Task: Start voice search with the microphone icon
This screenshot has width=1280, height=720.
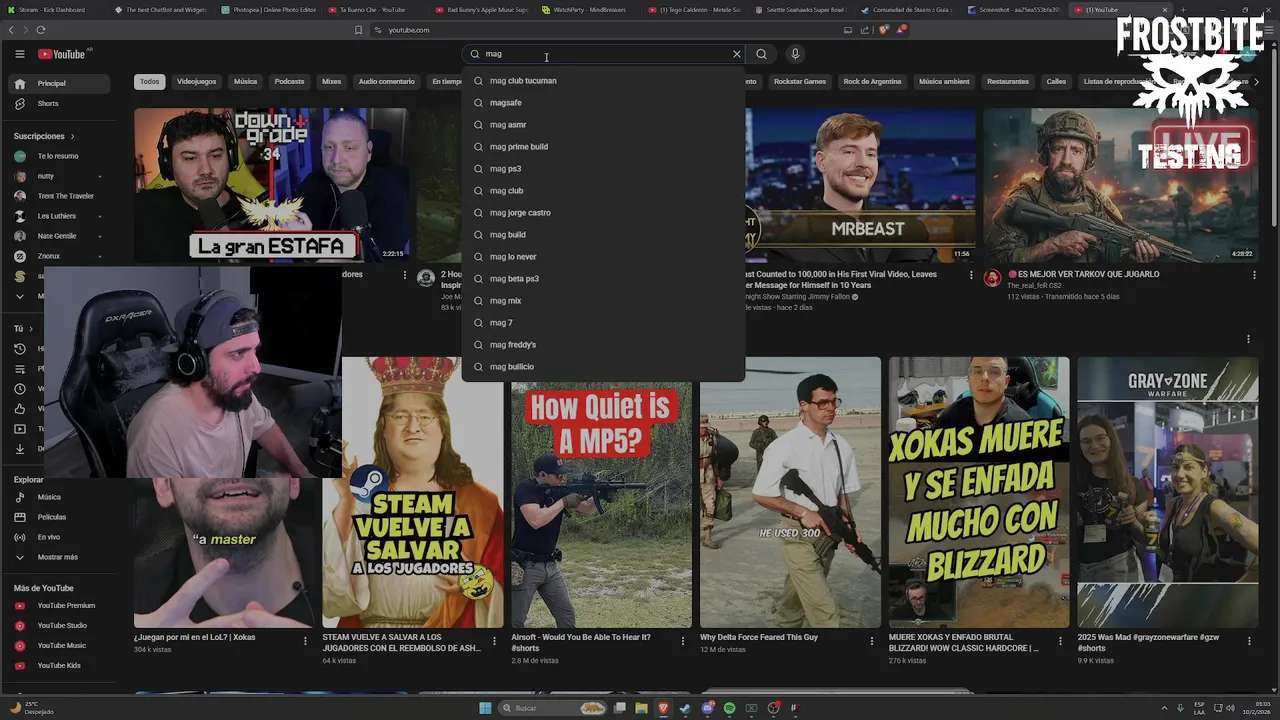Action: (x=795, y=54)
